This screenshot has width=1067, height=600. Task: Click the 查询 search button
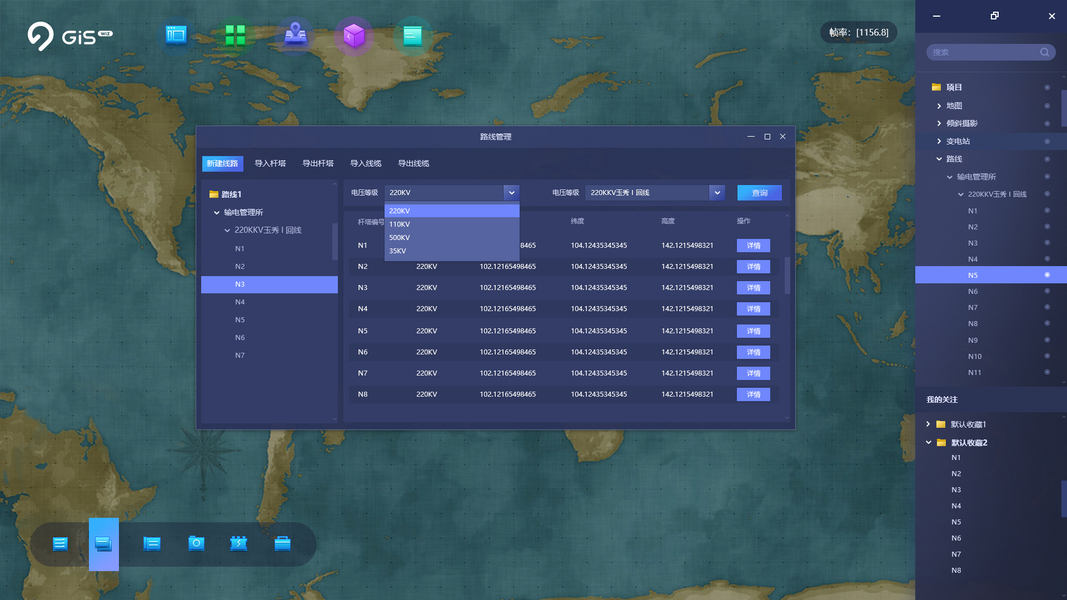pyautogui.click(x=759, y=193)
